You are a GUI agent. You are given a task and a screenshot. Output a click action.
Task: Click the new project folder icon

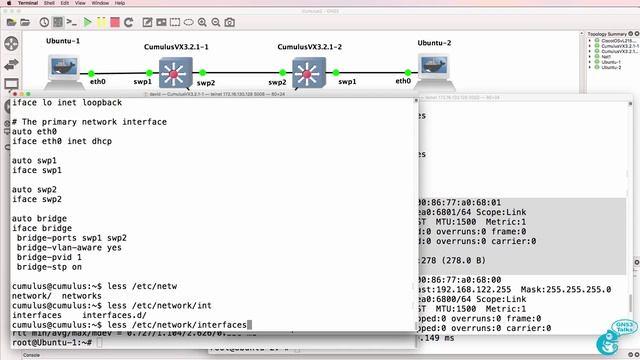(x=11, y=22)
